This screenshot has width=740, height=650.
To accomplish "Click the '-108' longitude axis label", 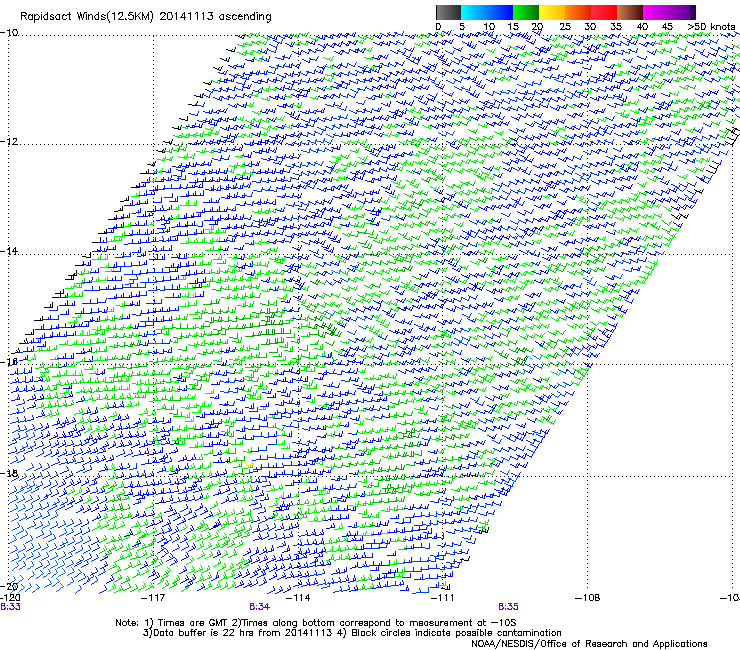I will [588, 598].
